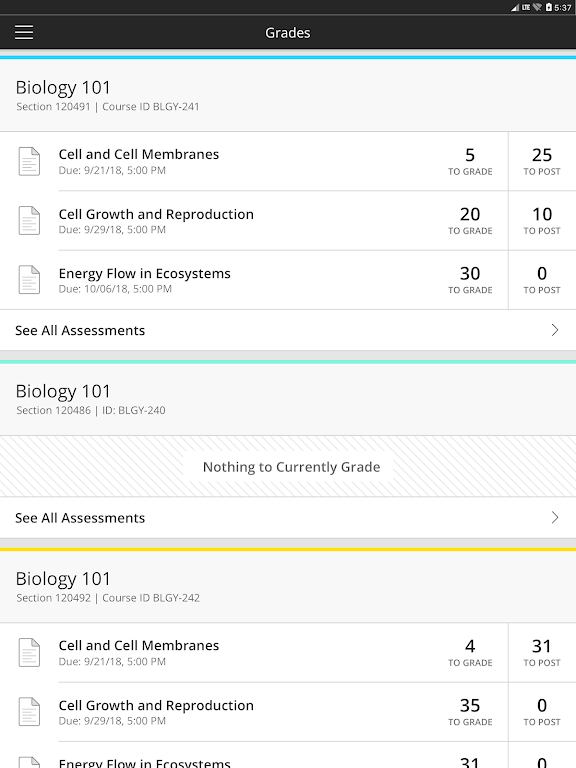Screen dimensions: 576x768
Task: Expand See All Assessments chevron for section 120486
Action: 554,517
